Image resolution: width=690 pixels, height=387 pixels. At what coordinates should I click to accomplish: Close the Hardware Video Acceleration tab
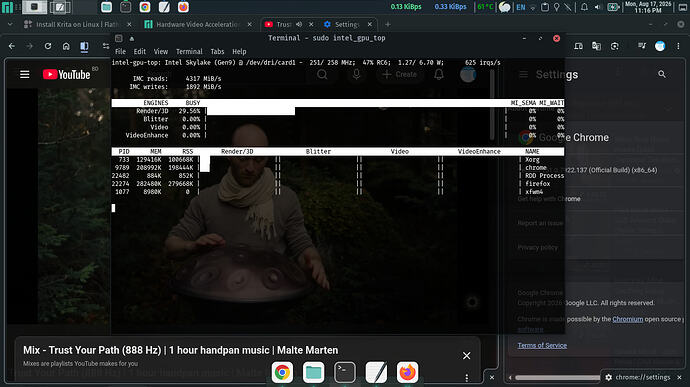(x=250, y=25)
